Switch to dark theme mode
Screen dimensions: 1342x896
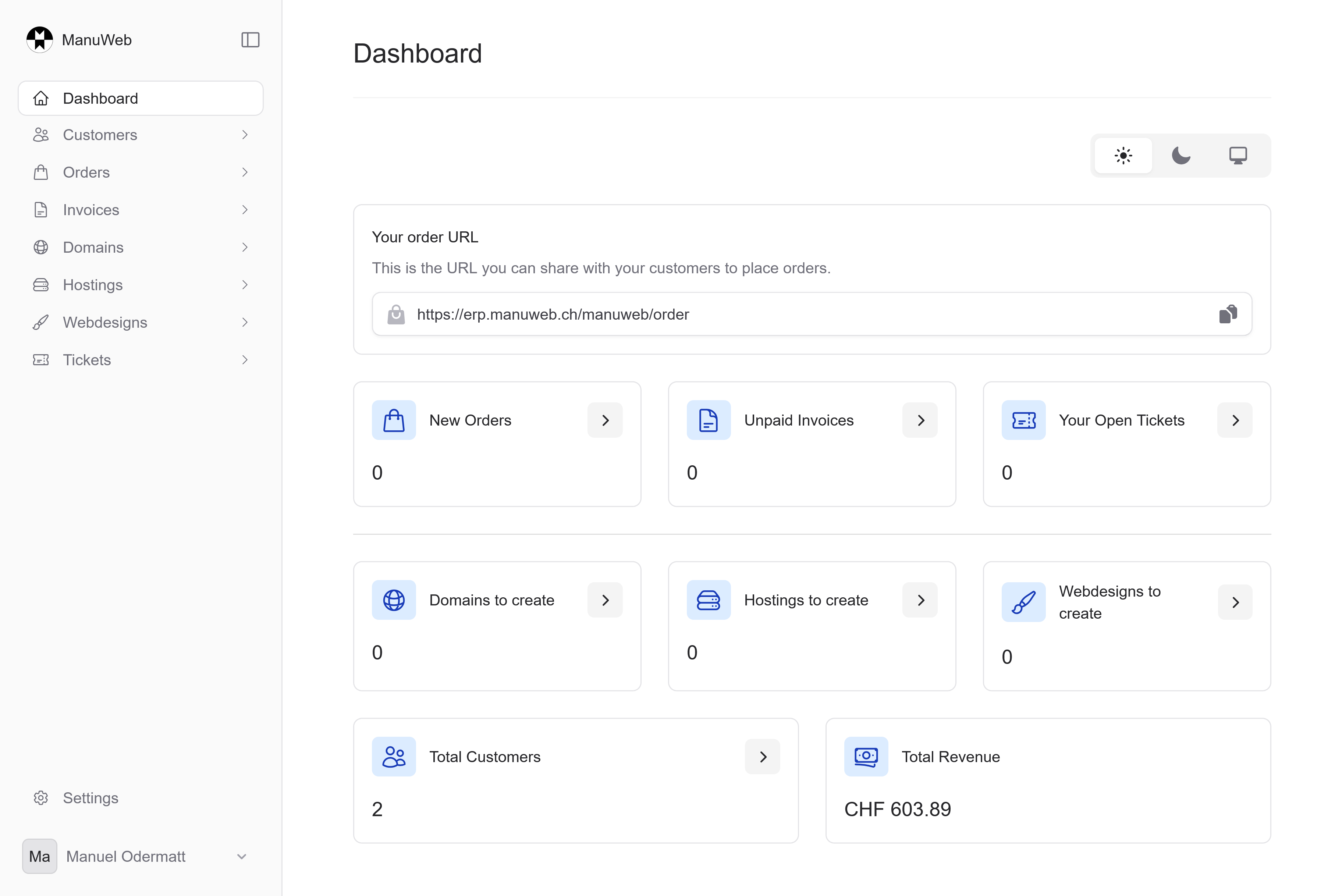(1181, 156)
